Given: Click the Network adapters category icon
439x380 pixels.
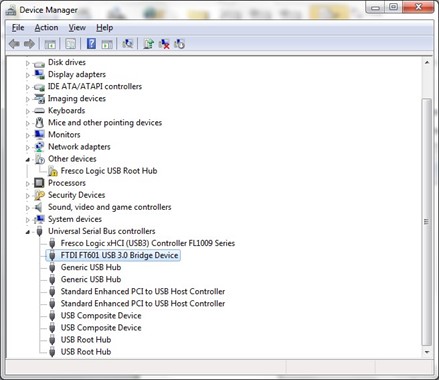Looking at the screenshot, I should pyautogui.click(x=39, y=147).
